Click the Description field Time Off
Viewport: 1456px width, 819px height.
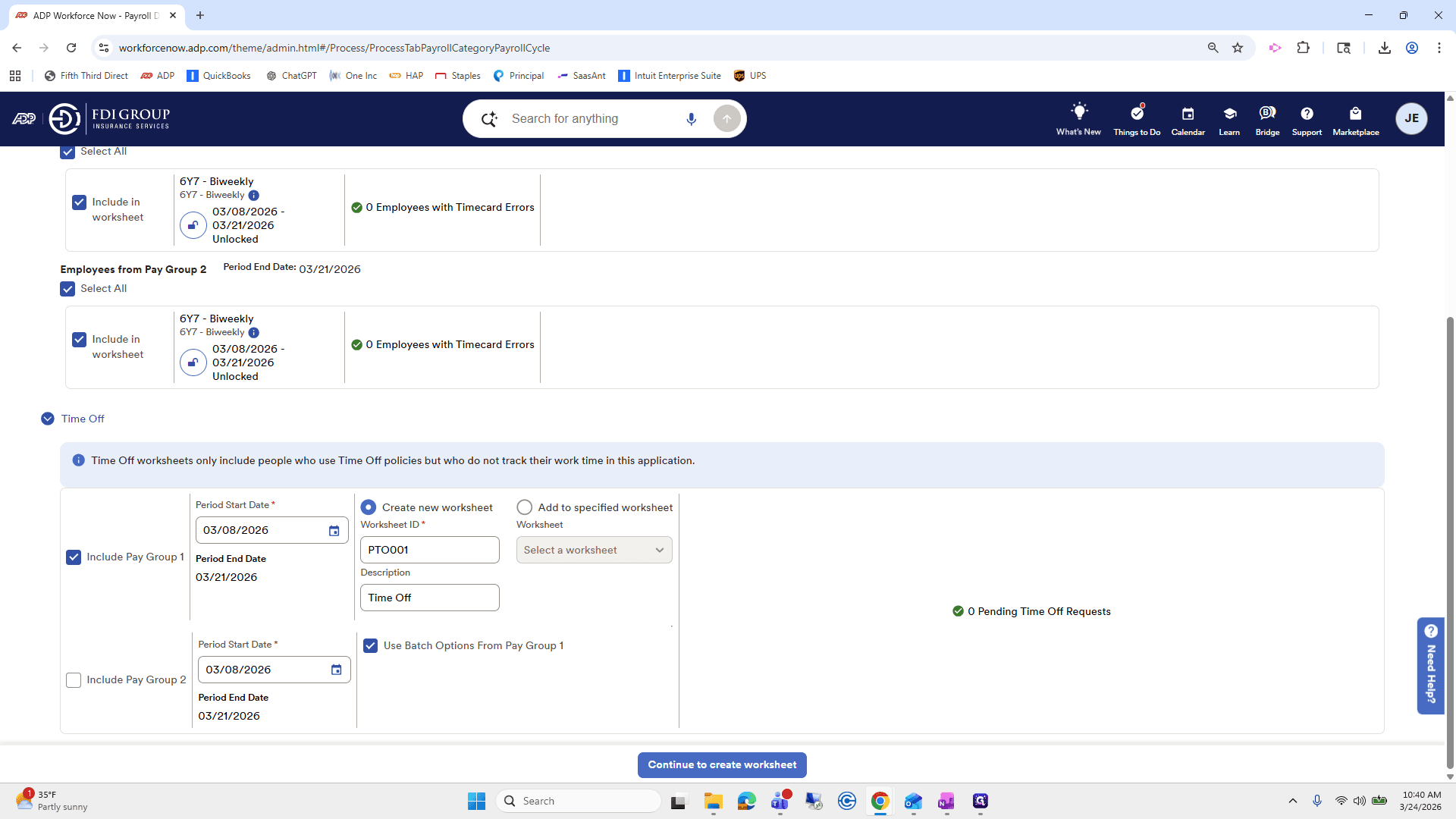[x=430, y=598]
